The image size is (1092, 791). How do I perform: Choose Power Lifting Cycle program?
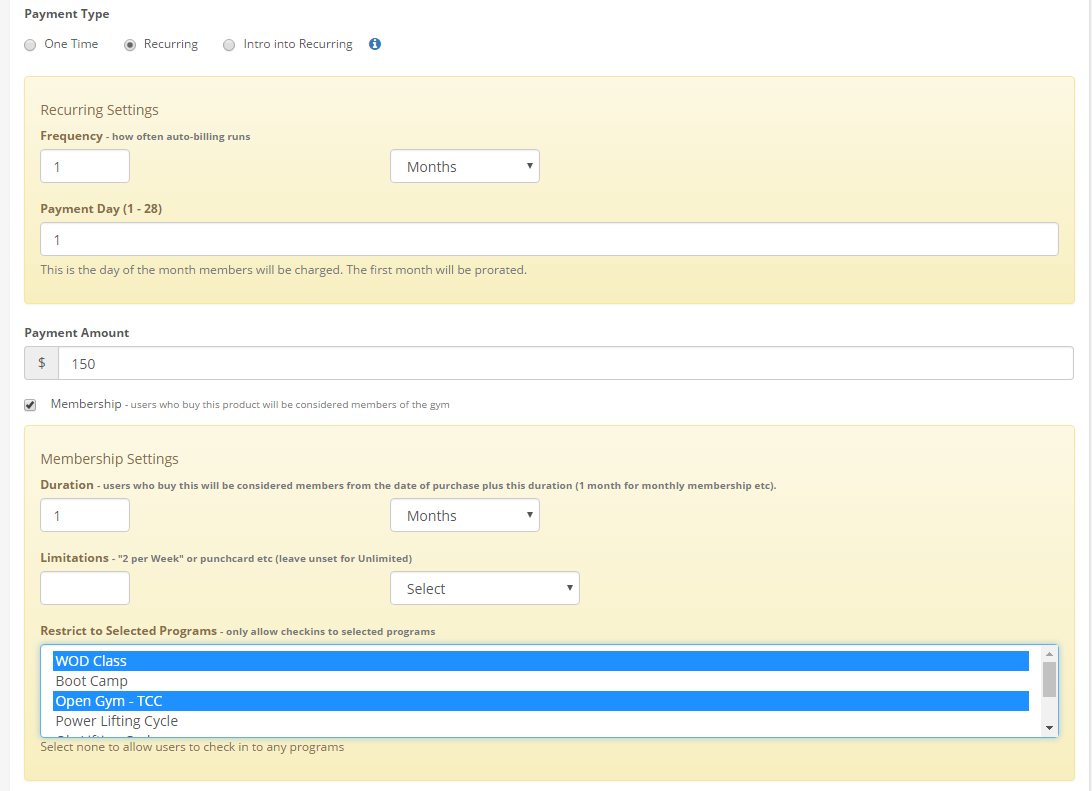(x=540, y=721)
